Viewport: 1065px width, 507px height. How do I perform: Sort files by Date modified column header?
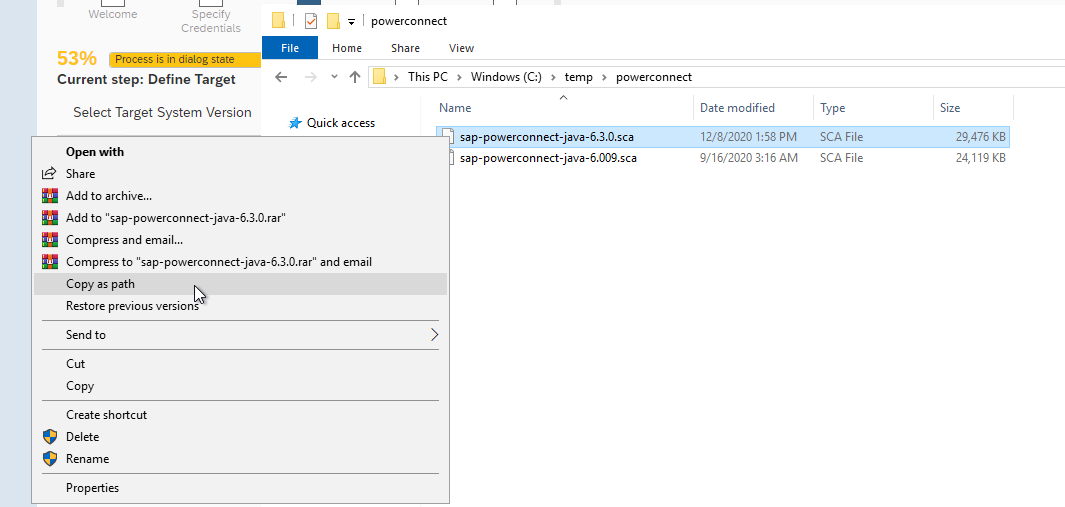pyautogui.click(x=737, y=108)
